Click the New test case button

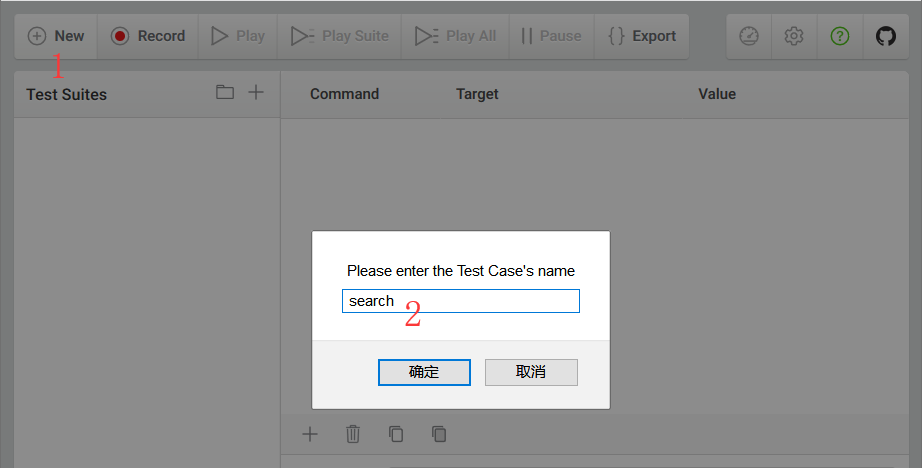click(56, 36)
